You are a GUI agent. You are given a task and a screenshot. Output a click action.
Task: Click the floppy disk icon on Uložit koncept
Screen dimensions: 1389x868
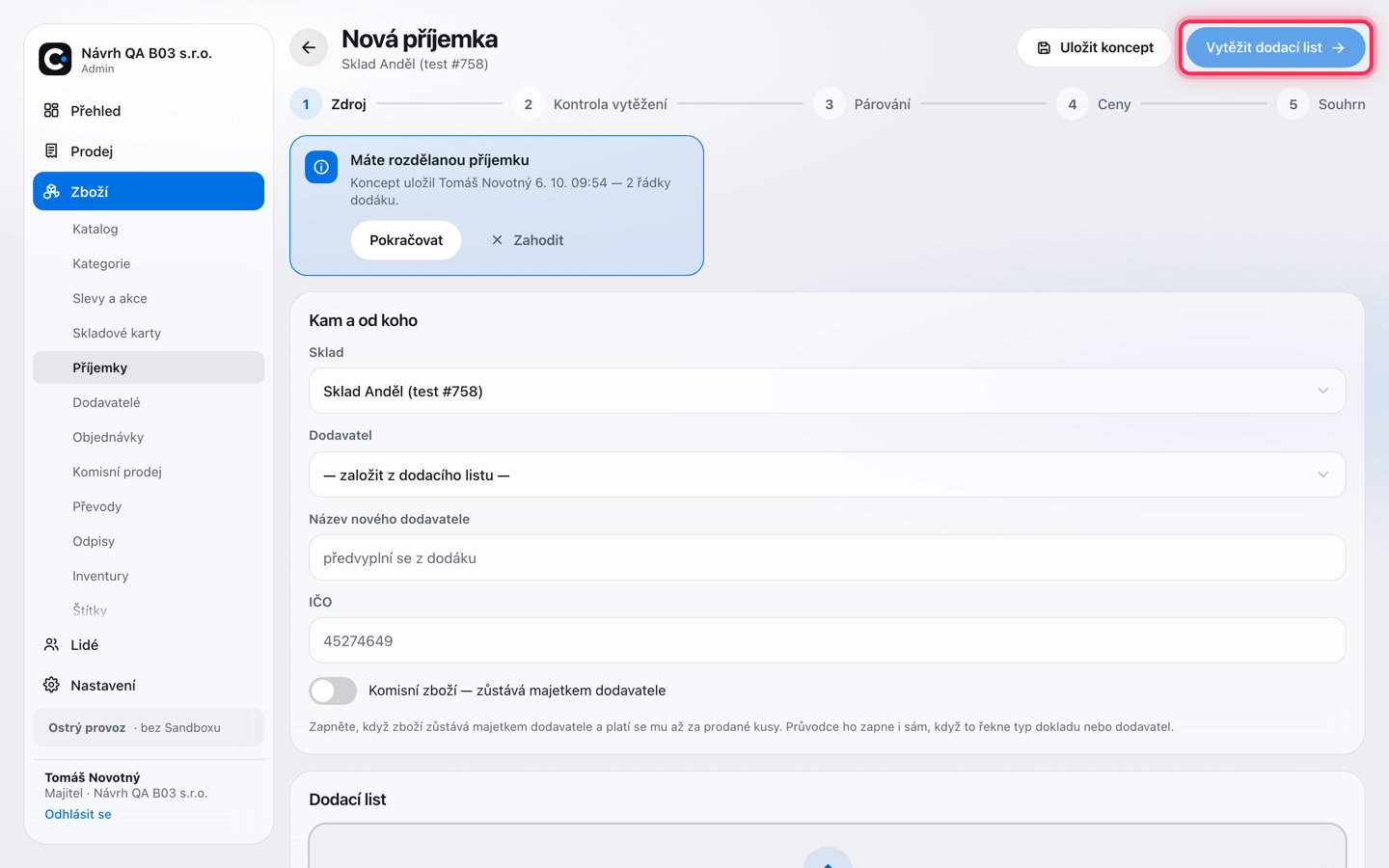tap(1044, 48)
